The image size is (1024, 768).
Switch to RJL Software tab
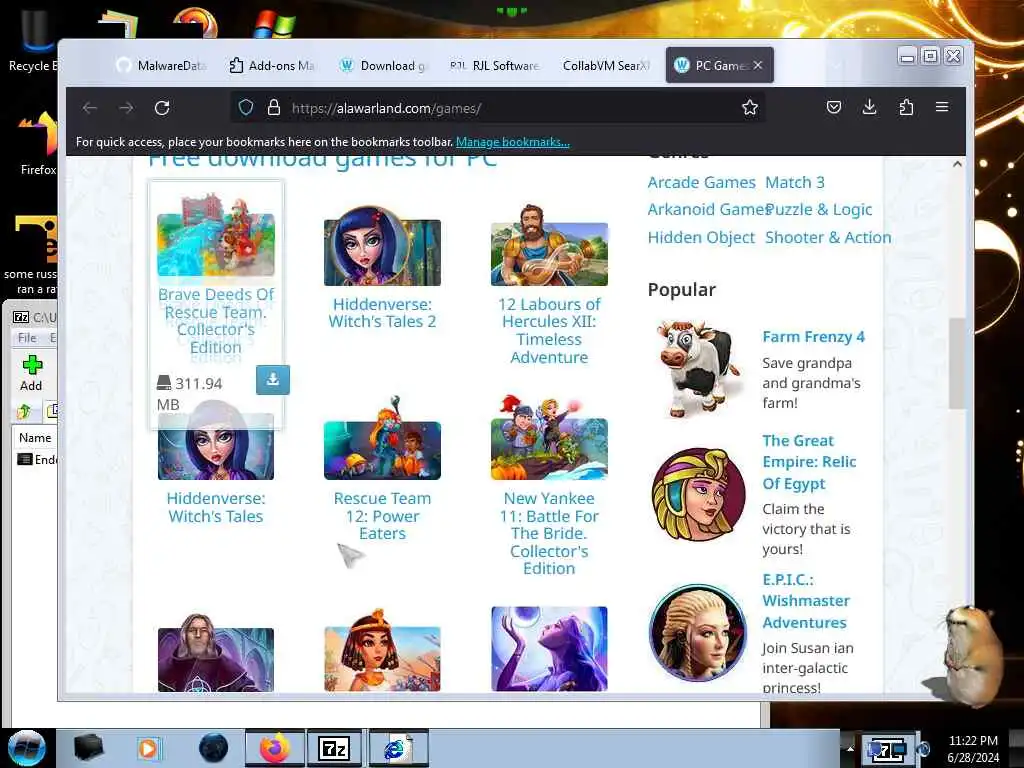pyautogui.click(x=494, y=65)
